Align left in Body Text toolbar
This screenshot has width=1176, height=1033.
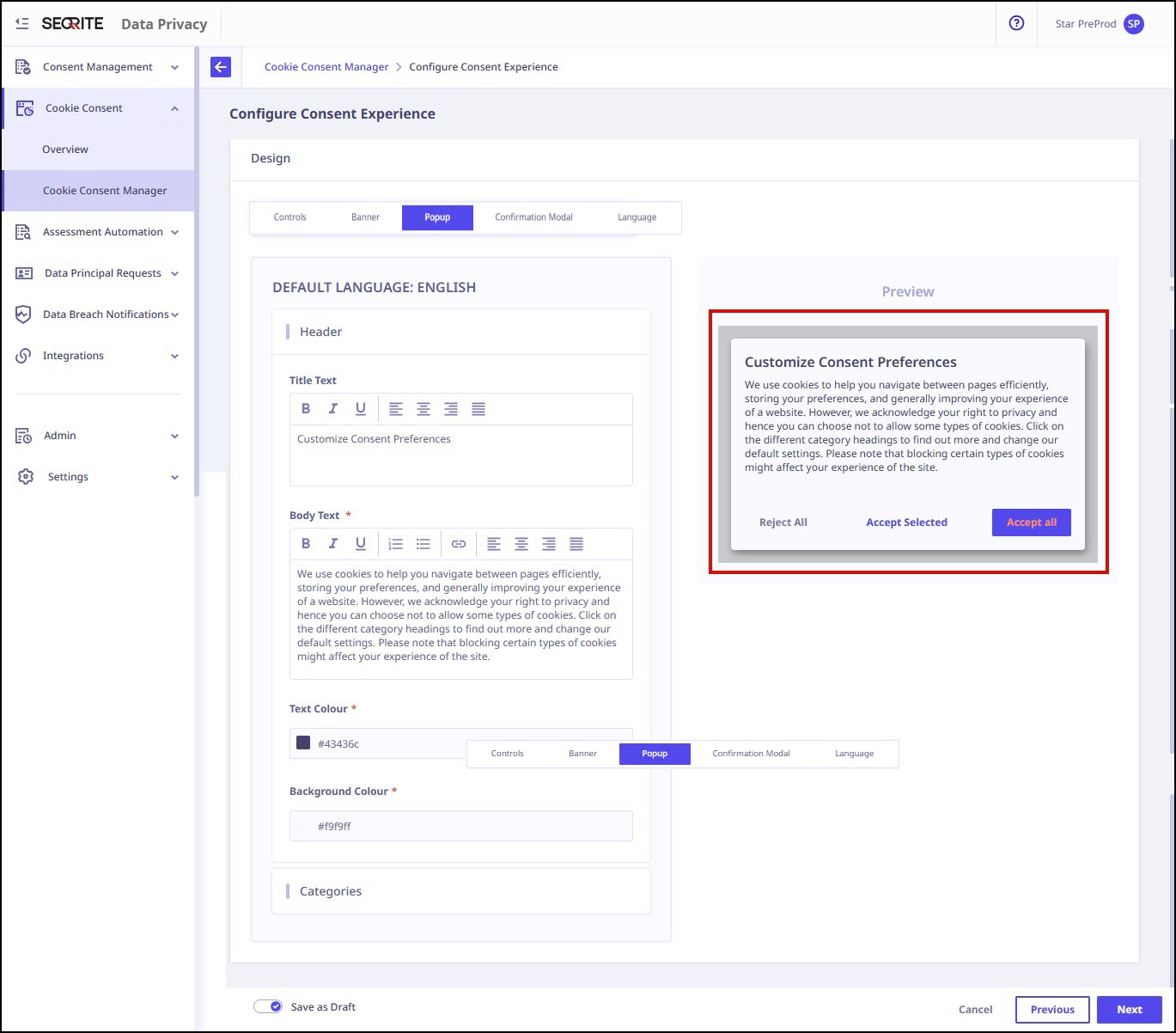[x=494, y=544]
